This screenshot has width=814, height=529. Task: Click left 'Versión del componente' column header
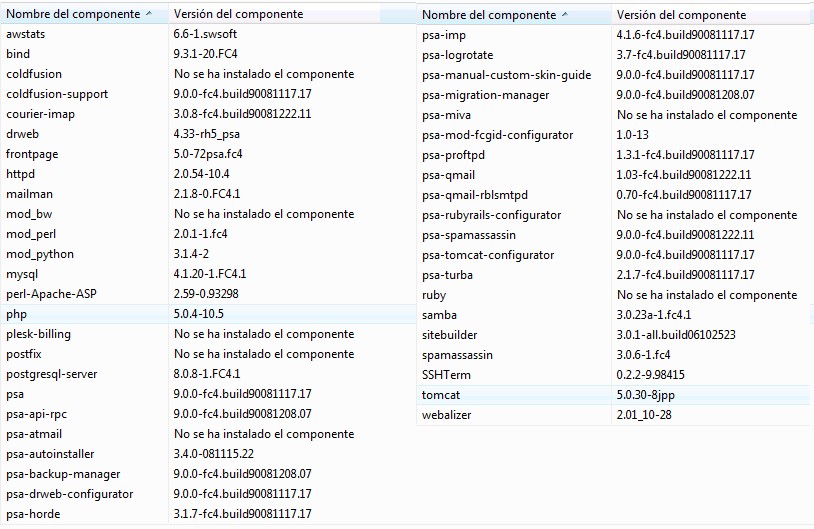click(238, 14)
